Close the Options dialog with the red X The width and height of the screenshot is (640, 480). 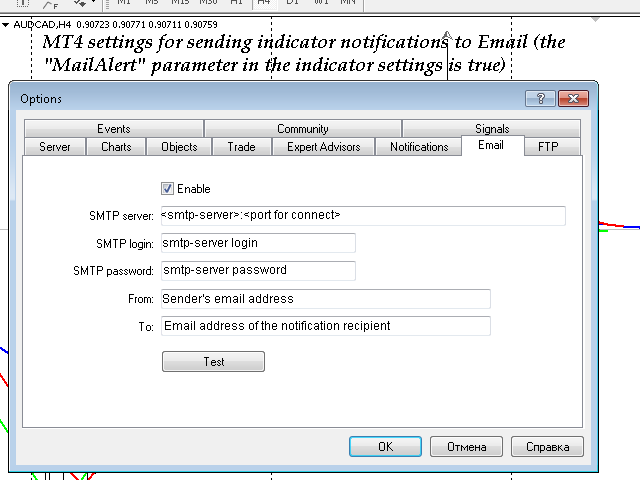coord(573,98)
